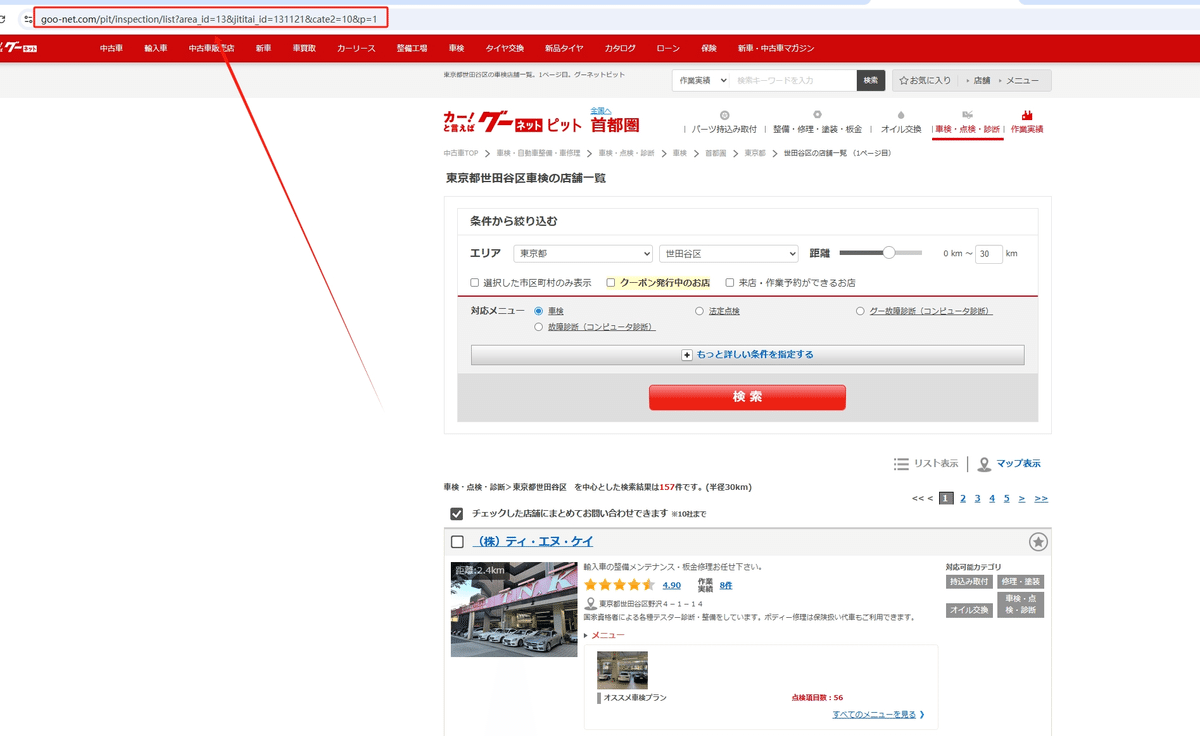Open 中古車 in the red nav bar

(x=111, y=48)
